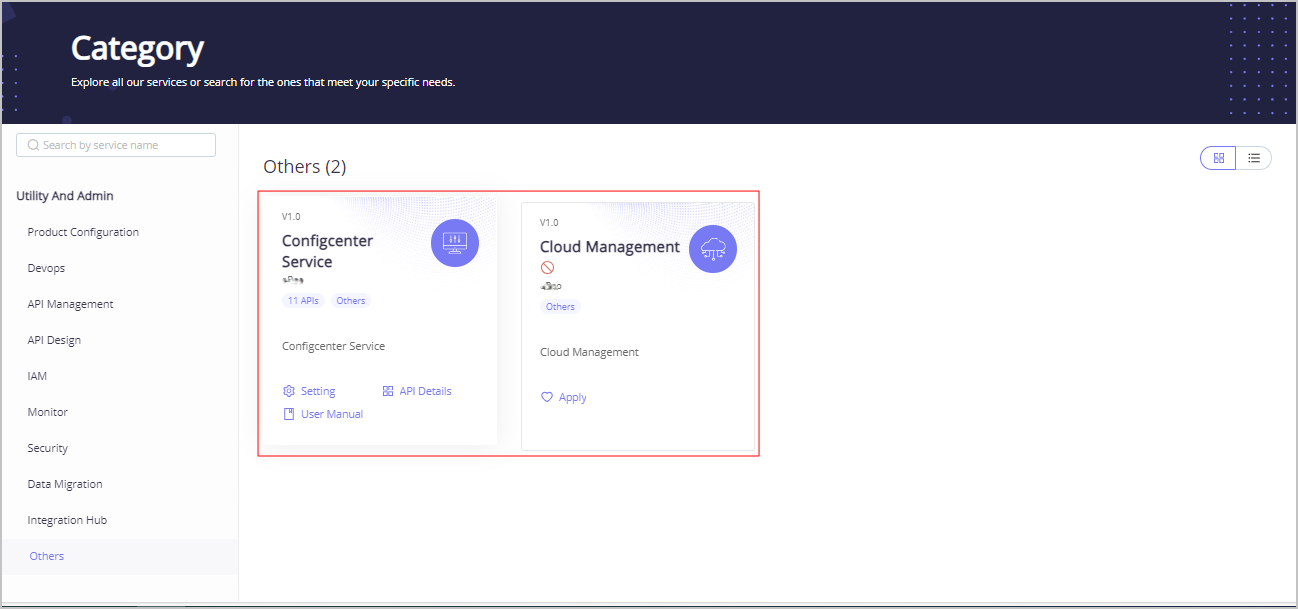Image resolution: width=1298 pixels, height=609 pixels.
Task: Click the Category page title
Action: (137, 48)
